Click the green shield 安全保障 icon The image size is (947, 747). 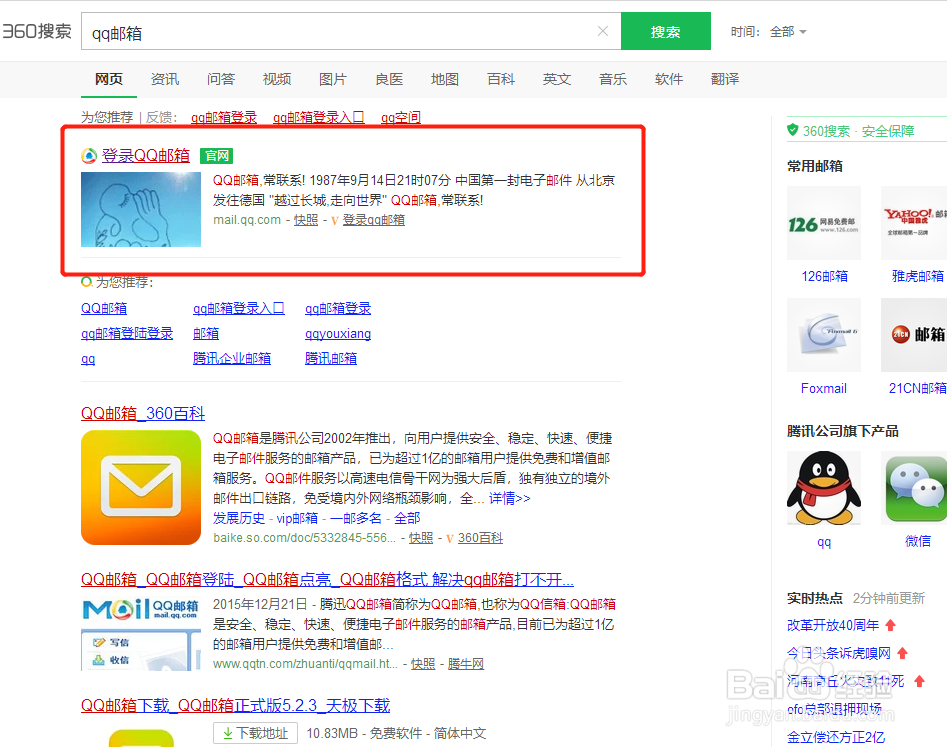[x=792, y=130]
